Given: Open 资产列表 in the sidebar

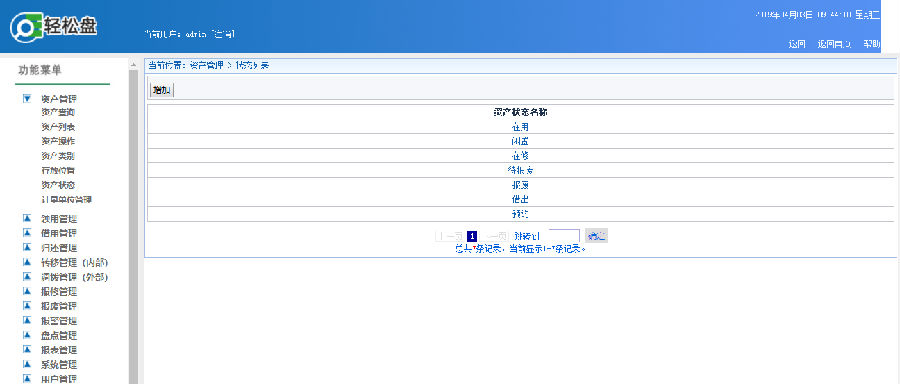Looking at the screenshot, I should (58, 127).
